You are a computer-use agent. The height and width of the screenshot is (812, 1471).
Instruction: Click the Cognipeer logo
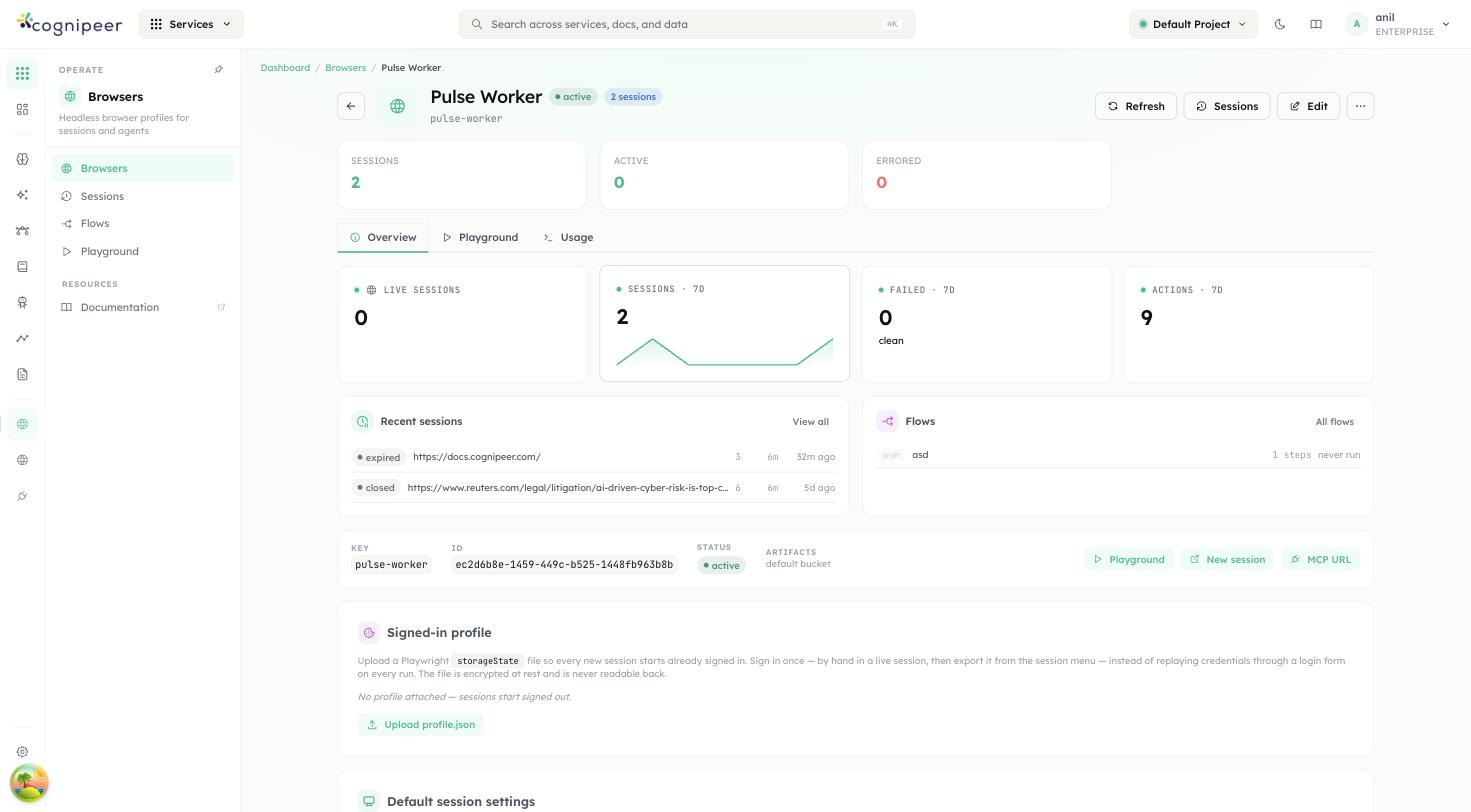(x=69, y=24)
